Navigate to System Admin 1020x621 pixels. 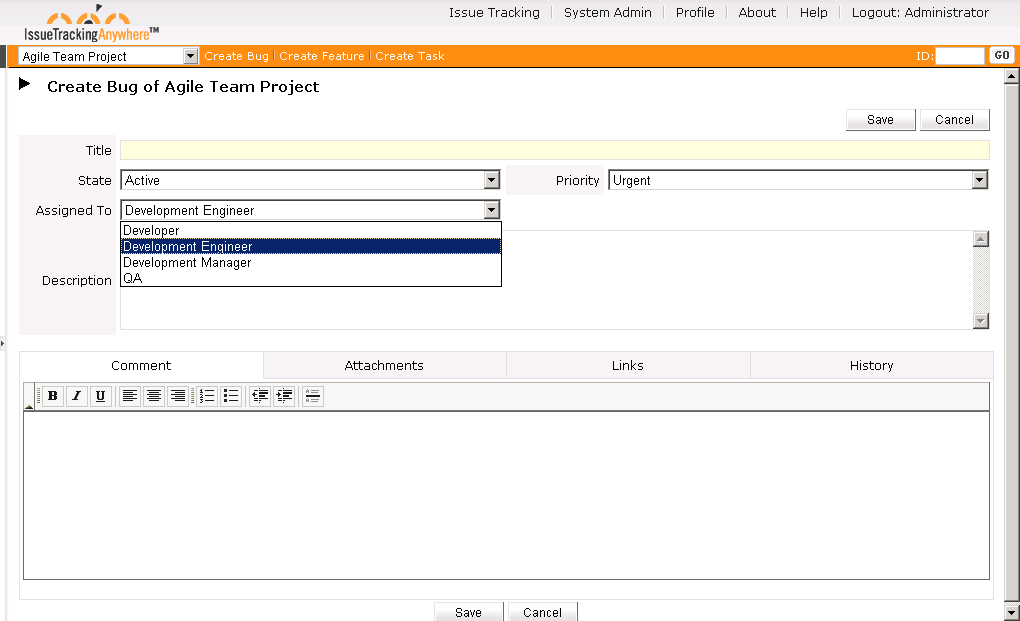607,13
